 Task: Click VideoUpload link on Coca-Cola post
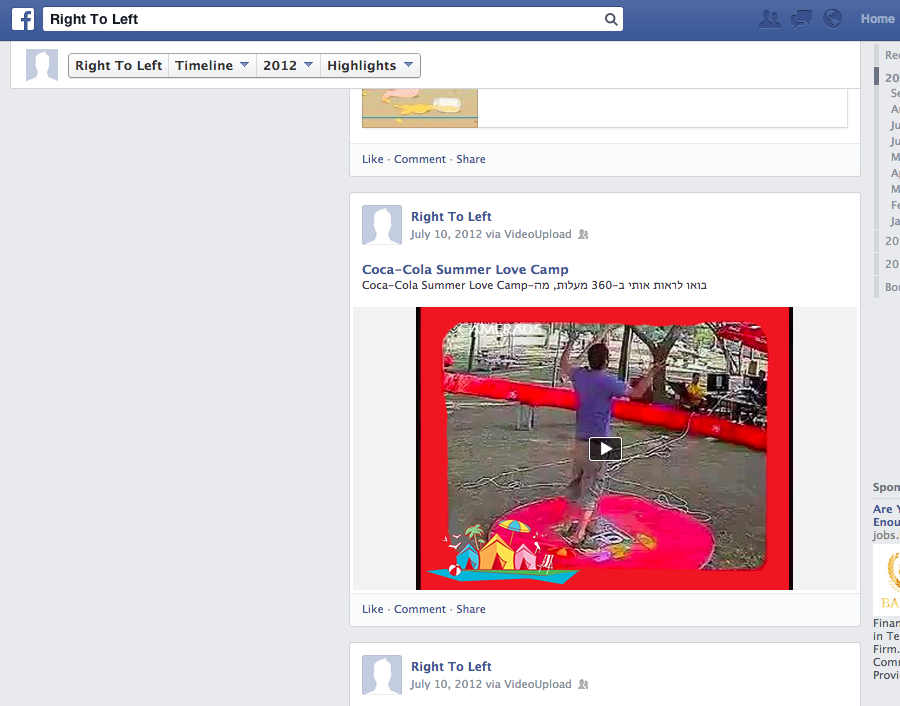pyautogui.click(x=538, y=234)
